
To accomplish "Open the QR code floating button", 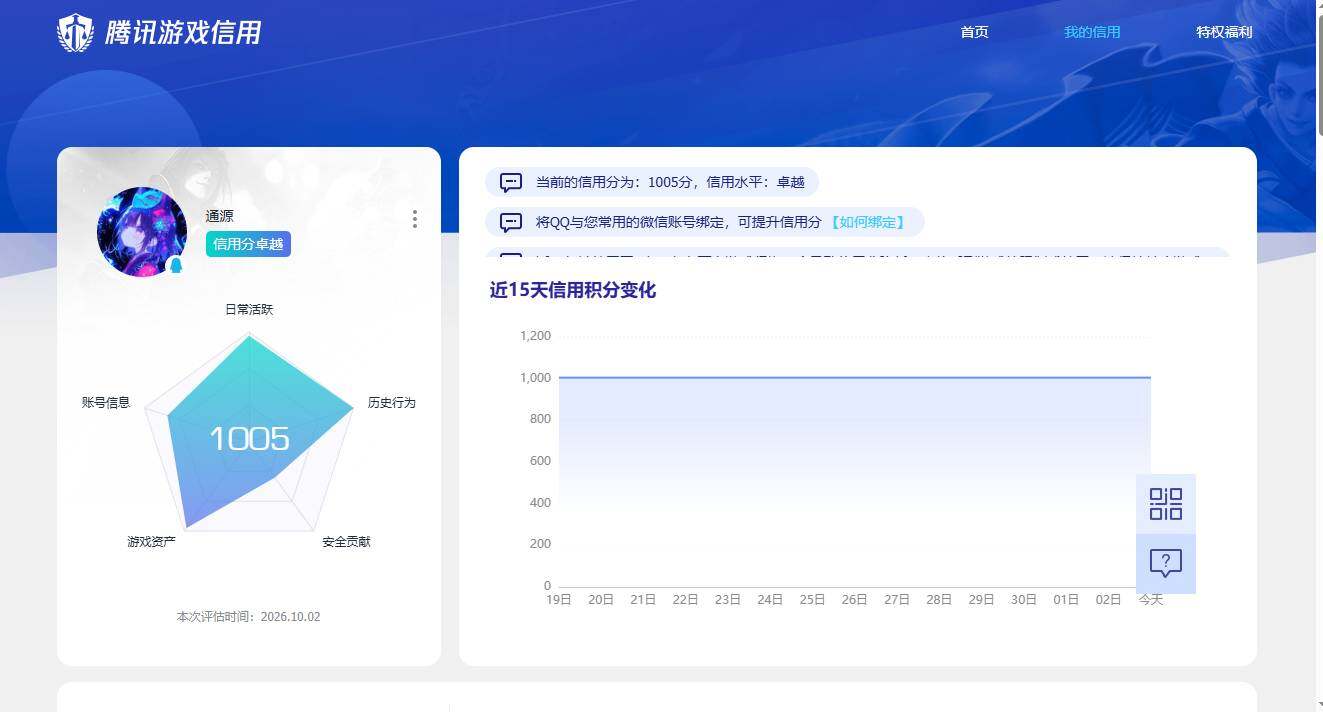I will (1166, 504).
